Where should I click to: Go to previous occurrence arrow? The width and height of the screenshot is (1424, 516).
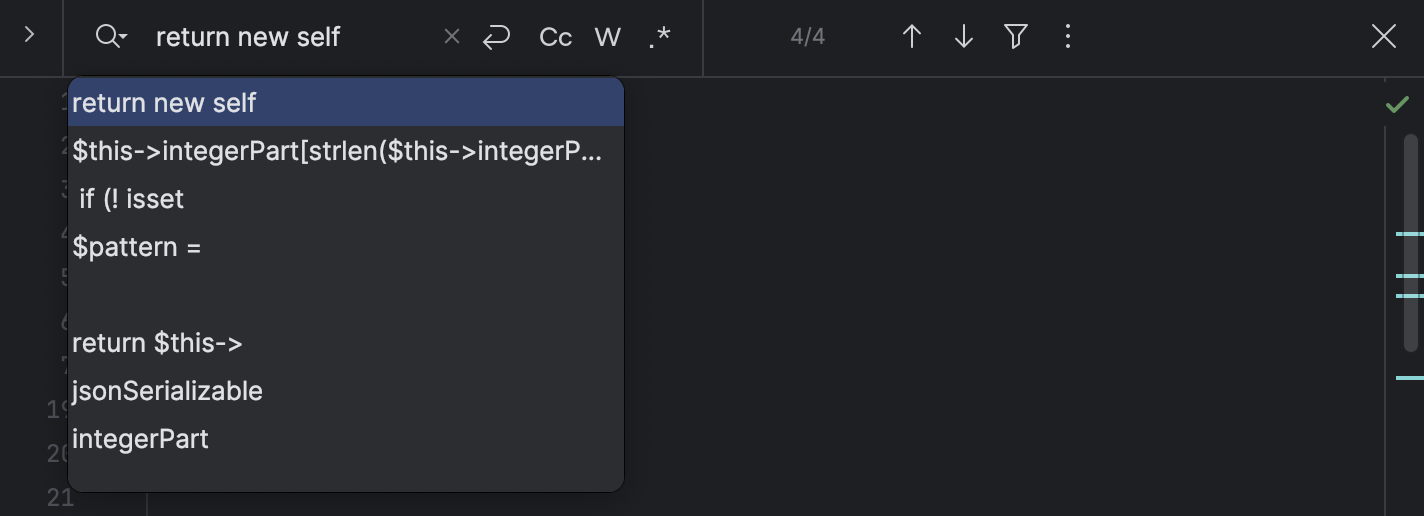(x=911, y=37)
